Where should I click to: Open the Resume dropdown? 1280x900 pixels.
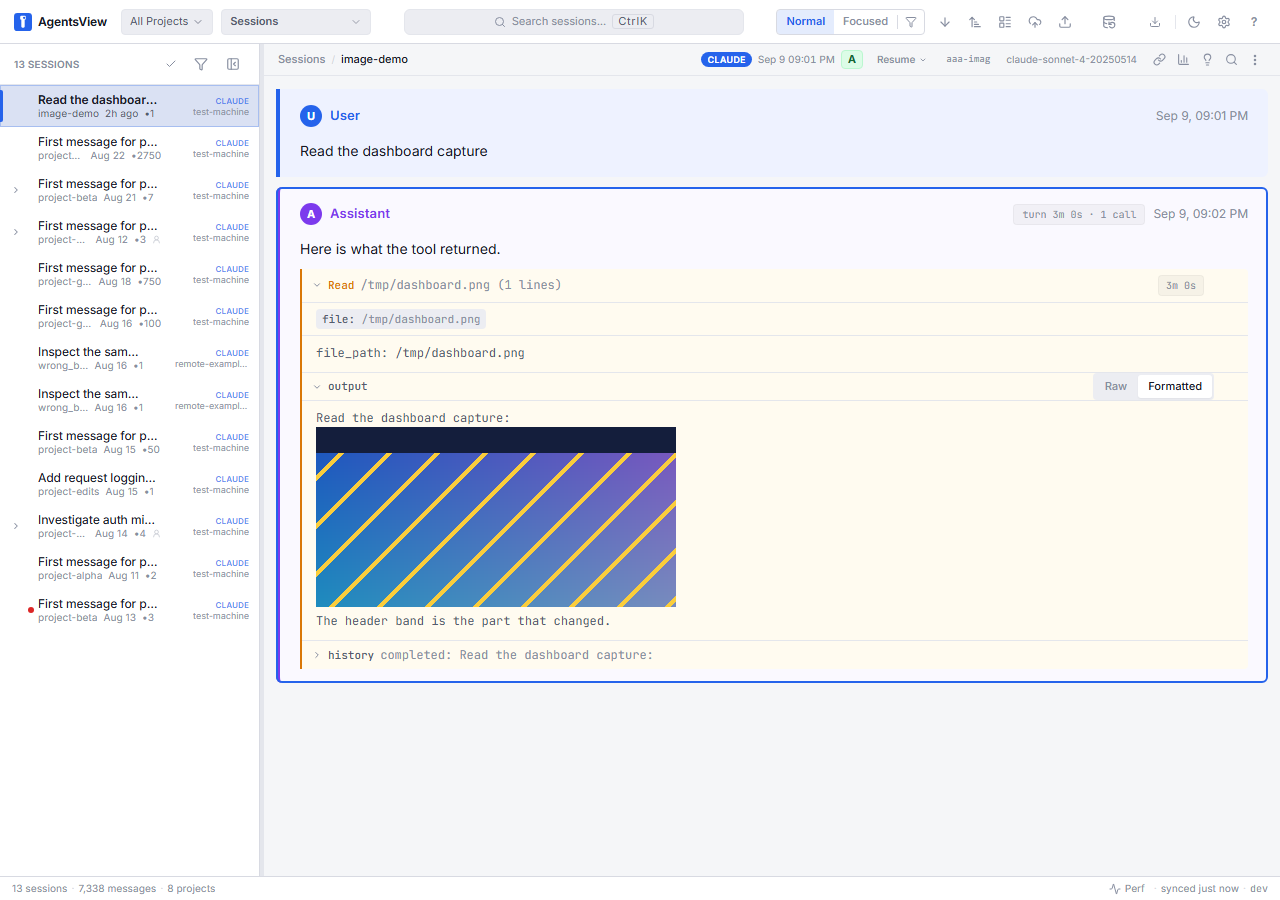[901, 60]
